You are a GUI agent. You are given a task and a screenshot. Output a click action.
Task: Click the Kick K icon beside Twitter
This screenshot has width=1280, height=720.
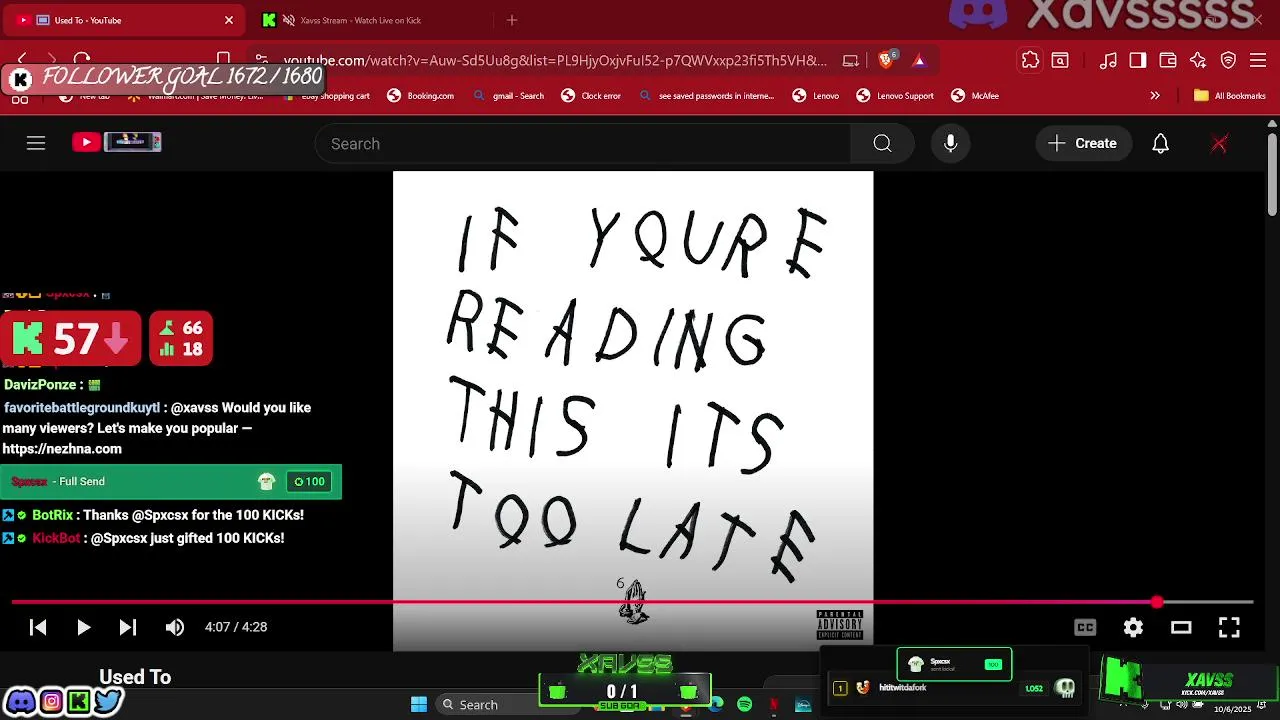coord(79,701)
